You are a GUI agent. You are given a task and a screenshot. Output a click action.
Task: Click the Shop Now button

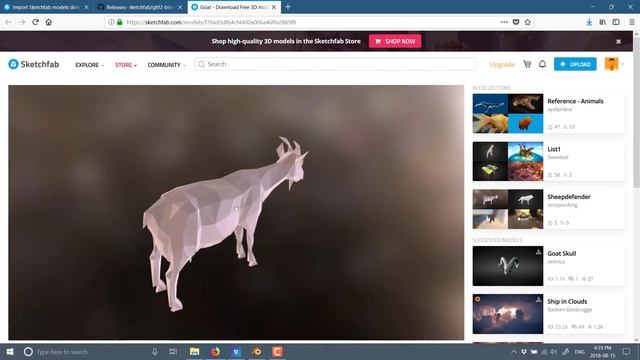(395, 41)
